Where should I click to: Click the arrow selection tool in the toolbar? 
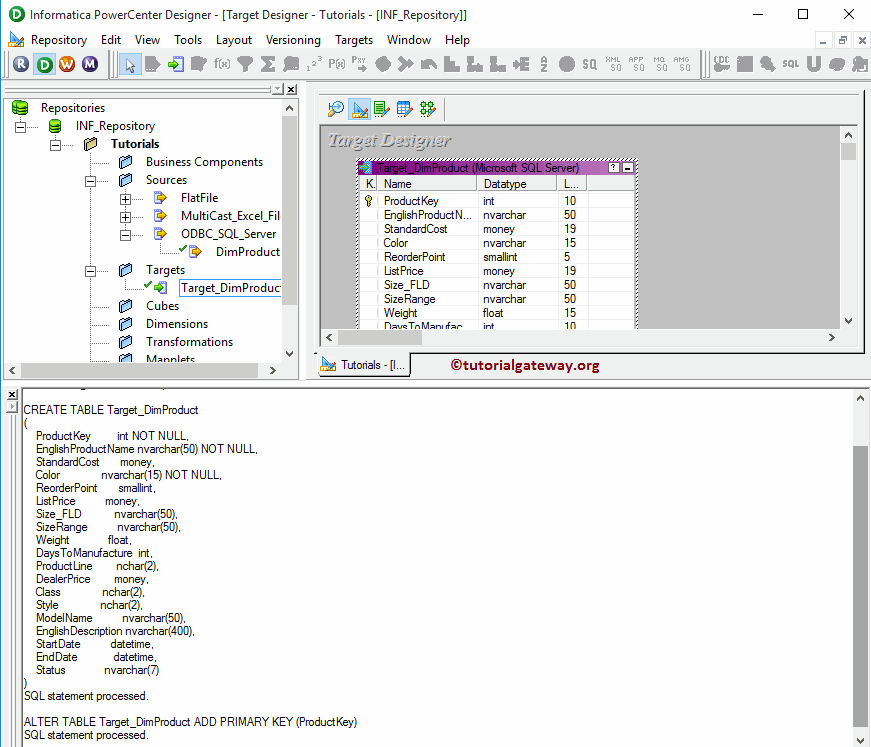(x=131, y=63)
